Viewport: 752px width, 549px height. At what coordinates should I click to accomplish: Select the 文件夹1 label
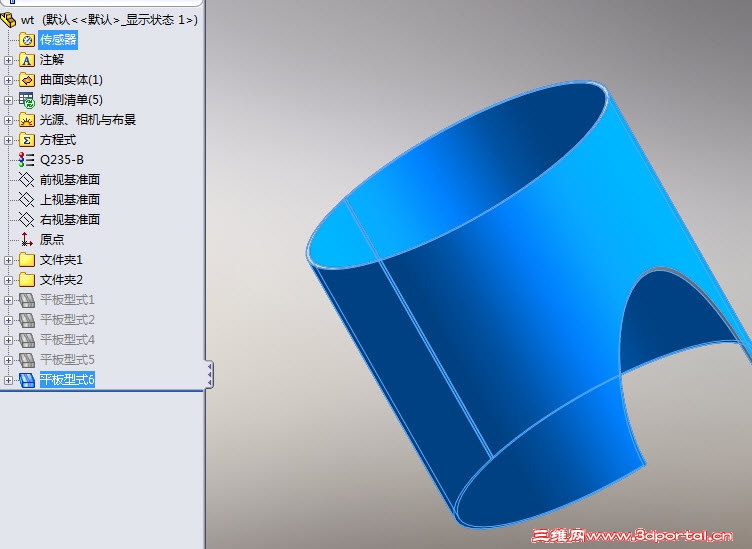coord(61,260)
